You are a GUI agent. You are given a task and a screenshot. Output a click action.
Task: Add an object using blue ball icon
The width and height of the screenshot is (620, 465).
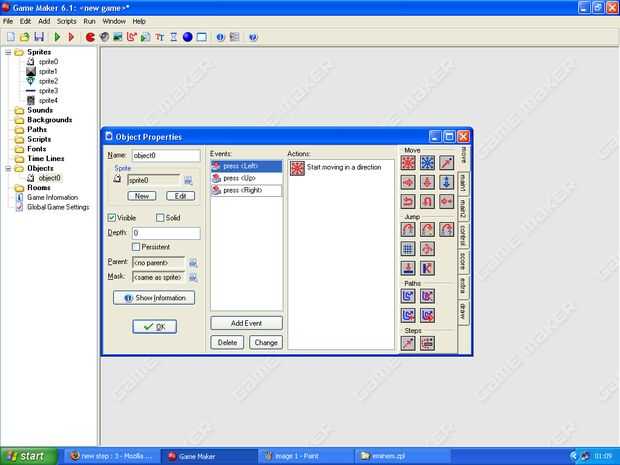coord(188,37)
